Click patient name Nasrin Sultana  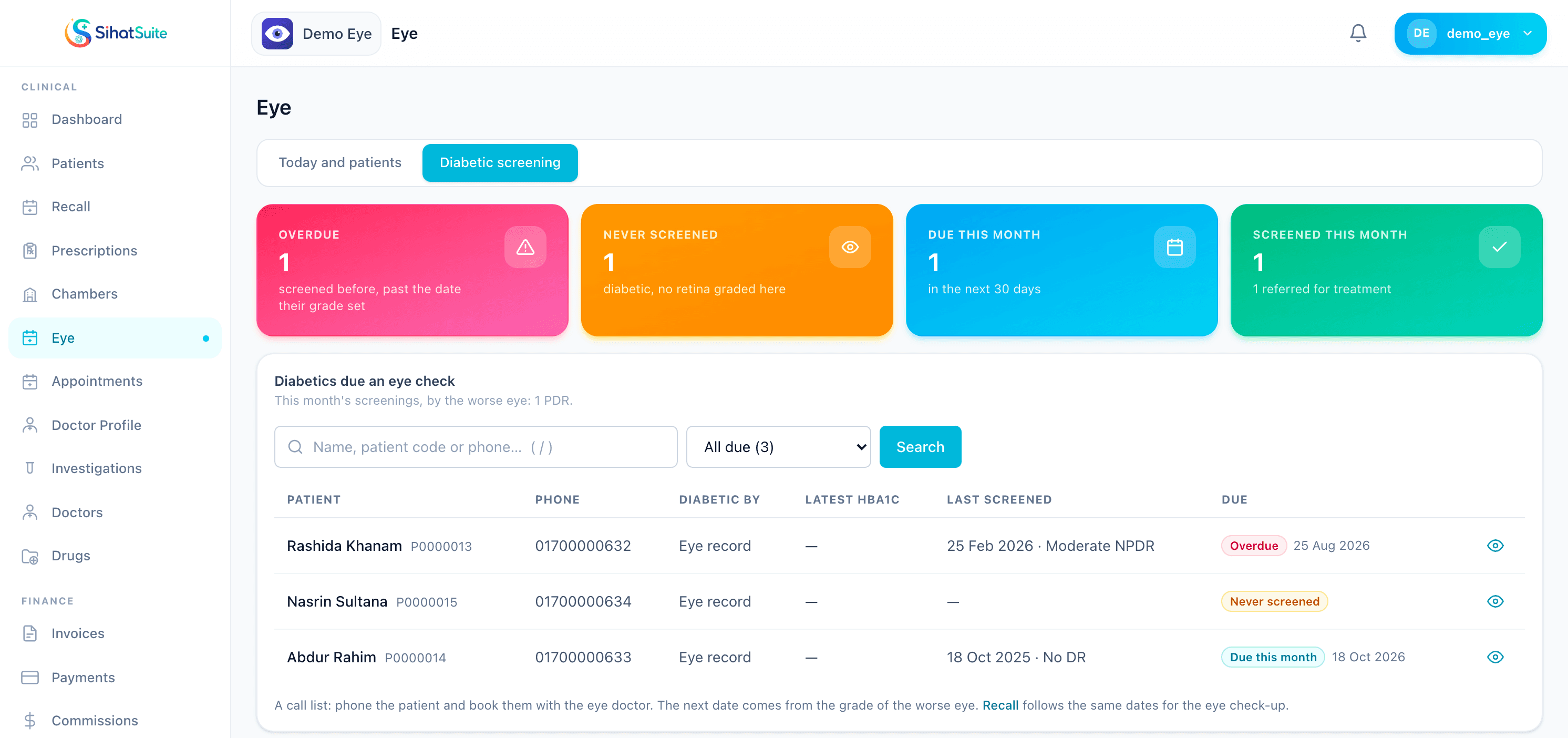tap(337, 602)
